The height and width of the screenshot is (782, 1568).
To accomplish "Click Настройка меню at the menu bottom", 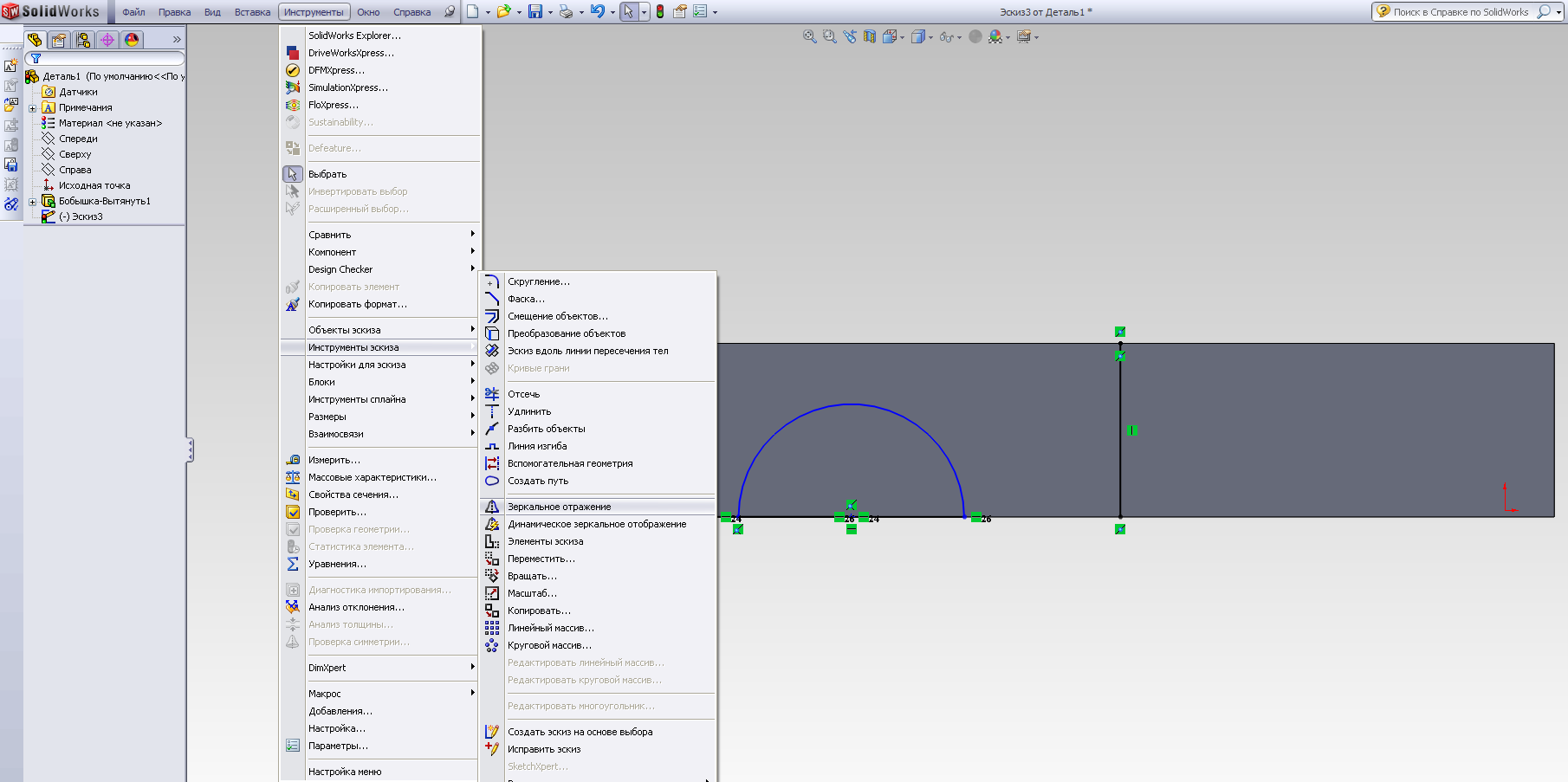I will click(344, 772).
